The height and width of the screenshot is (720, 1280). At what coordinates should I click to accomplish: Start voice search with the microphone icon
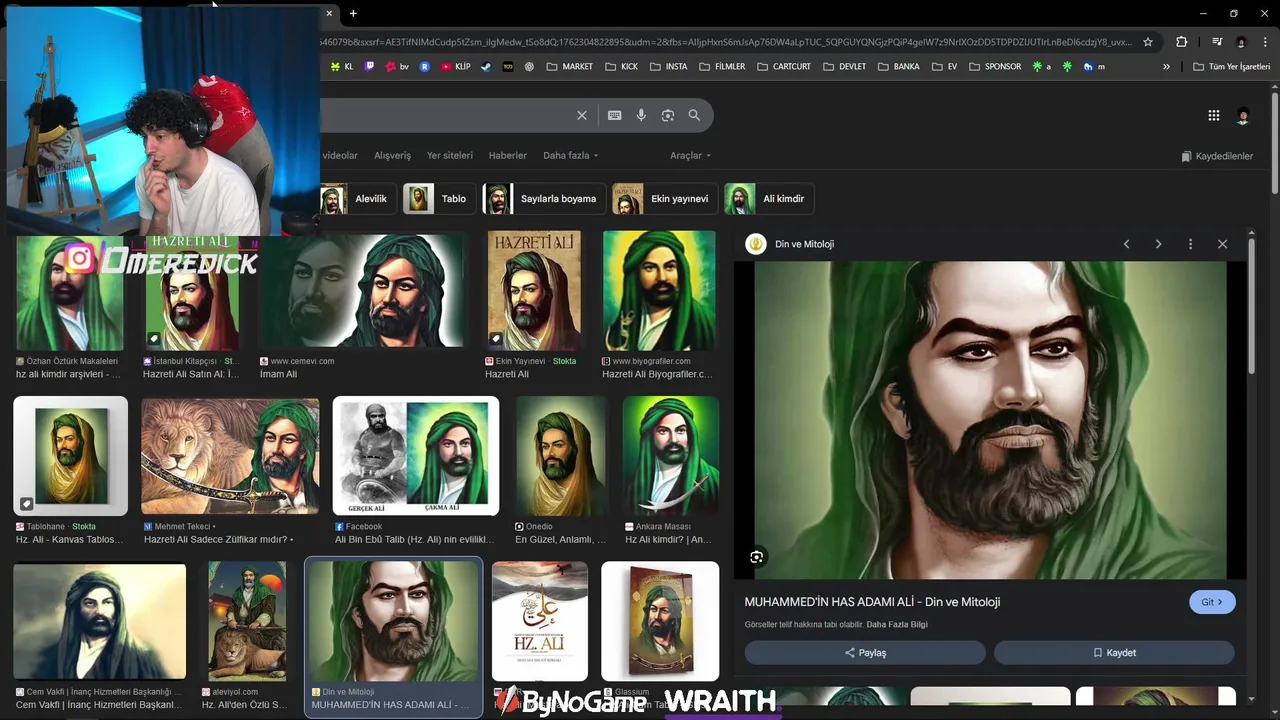point(641,115)
